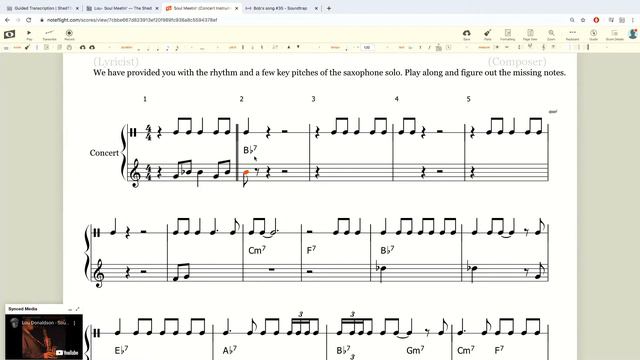Reload the Noteflight page
Viewport: 640px width, 360px height.
pos(29,20)
